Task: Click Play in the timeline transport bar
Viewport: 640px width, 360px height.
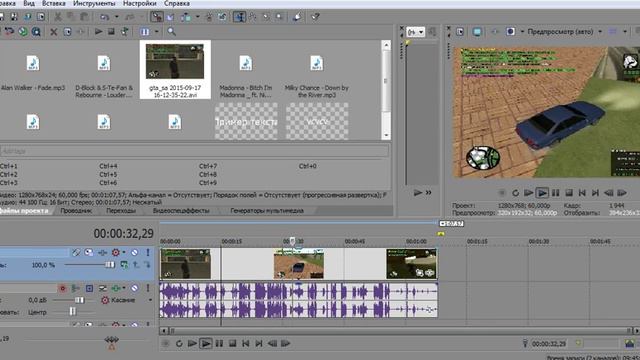Action: pyautogui.click(x=206, y=344)
